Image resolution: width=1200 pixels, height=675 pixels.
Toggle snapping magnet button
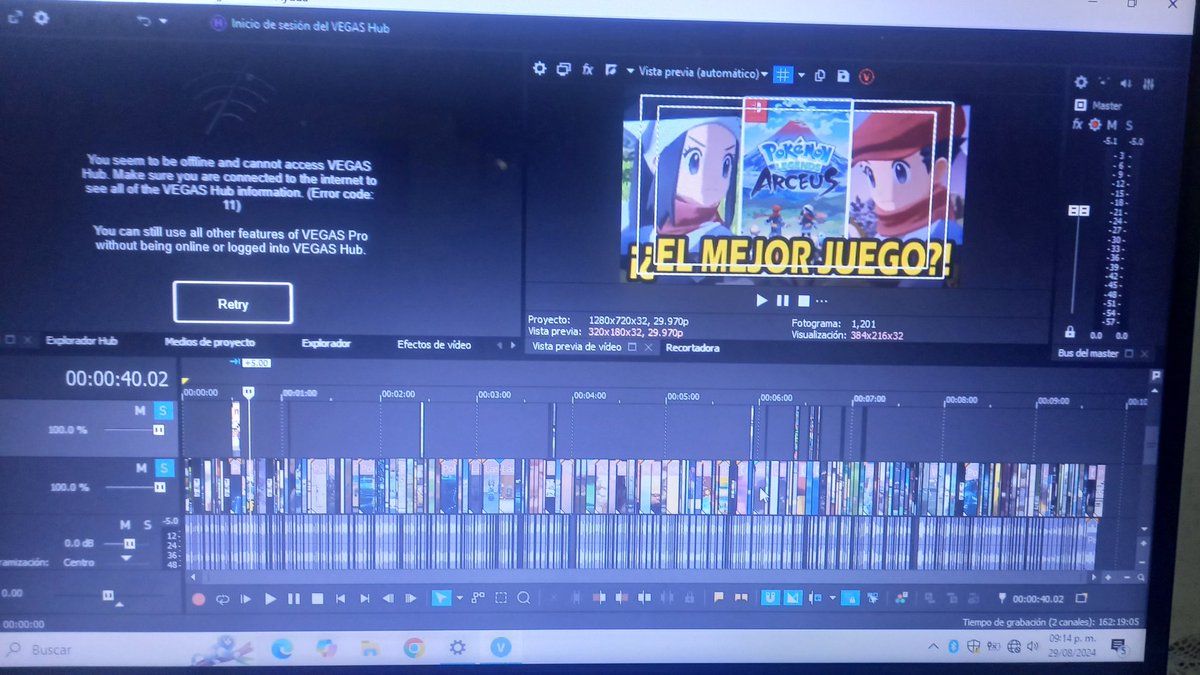click(x=770, y=598)
